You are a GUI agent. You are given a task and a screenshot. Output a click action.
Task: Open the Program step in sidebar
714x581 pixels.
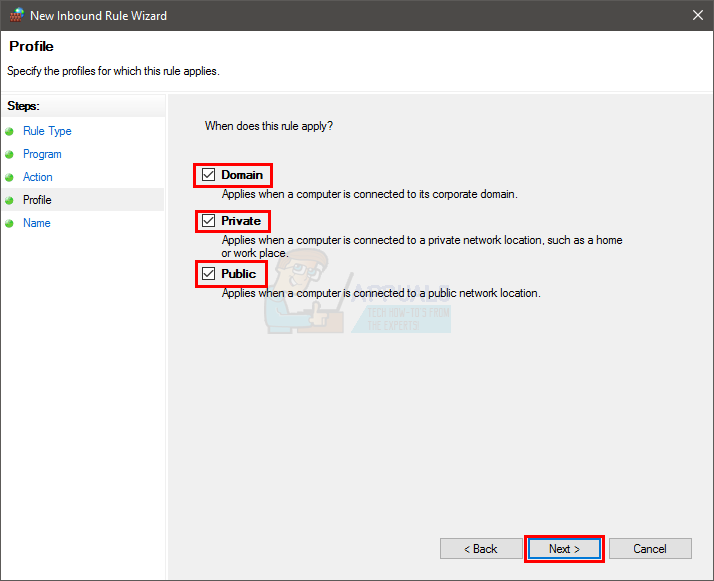42,154
